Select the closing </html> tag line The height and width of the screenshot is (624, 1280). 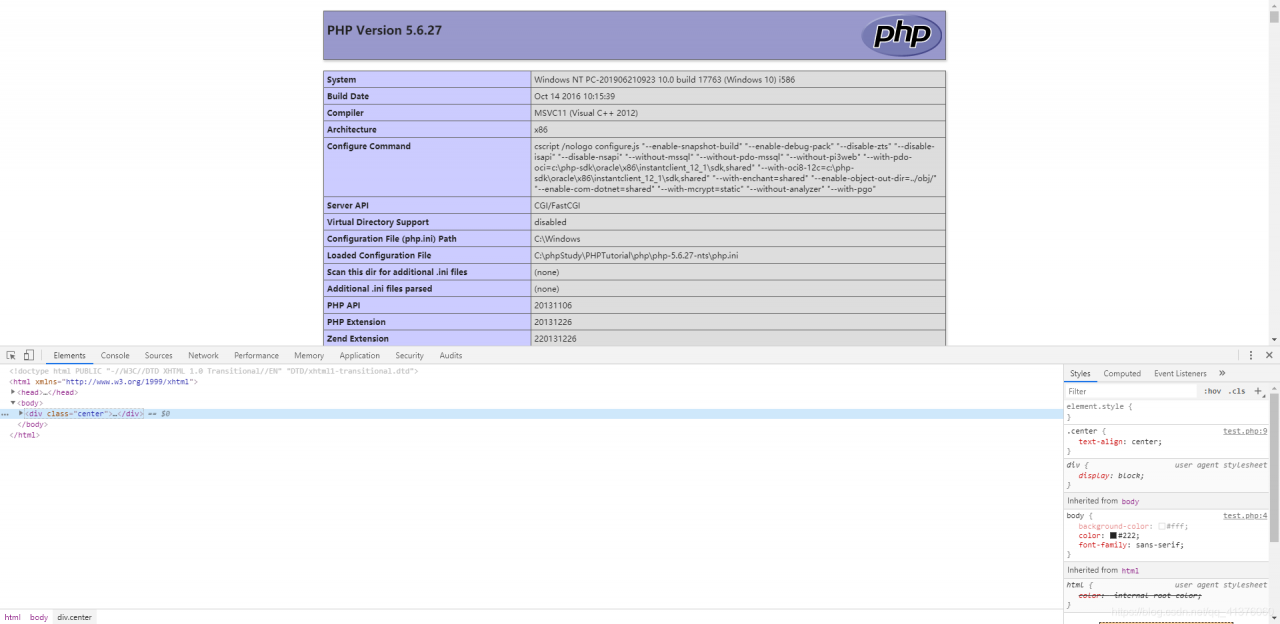(x=24, y=435)
